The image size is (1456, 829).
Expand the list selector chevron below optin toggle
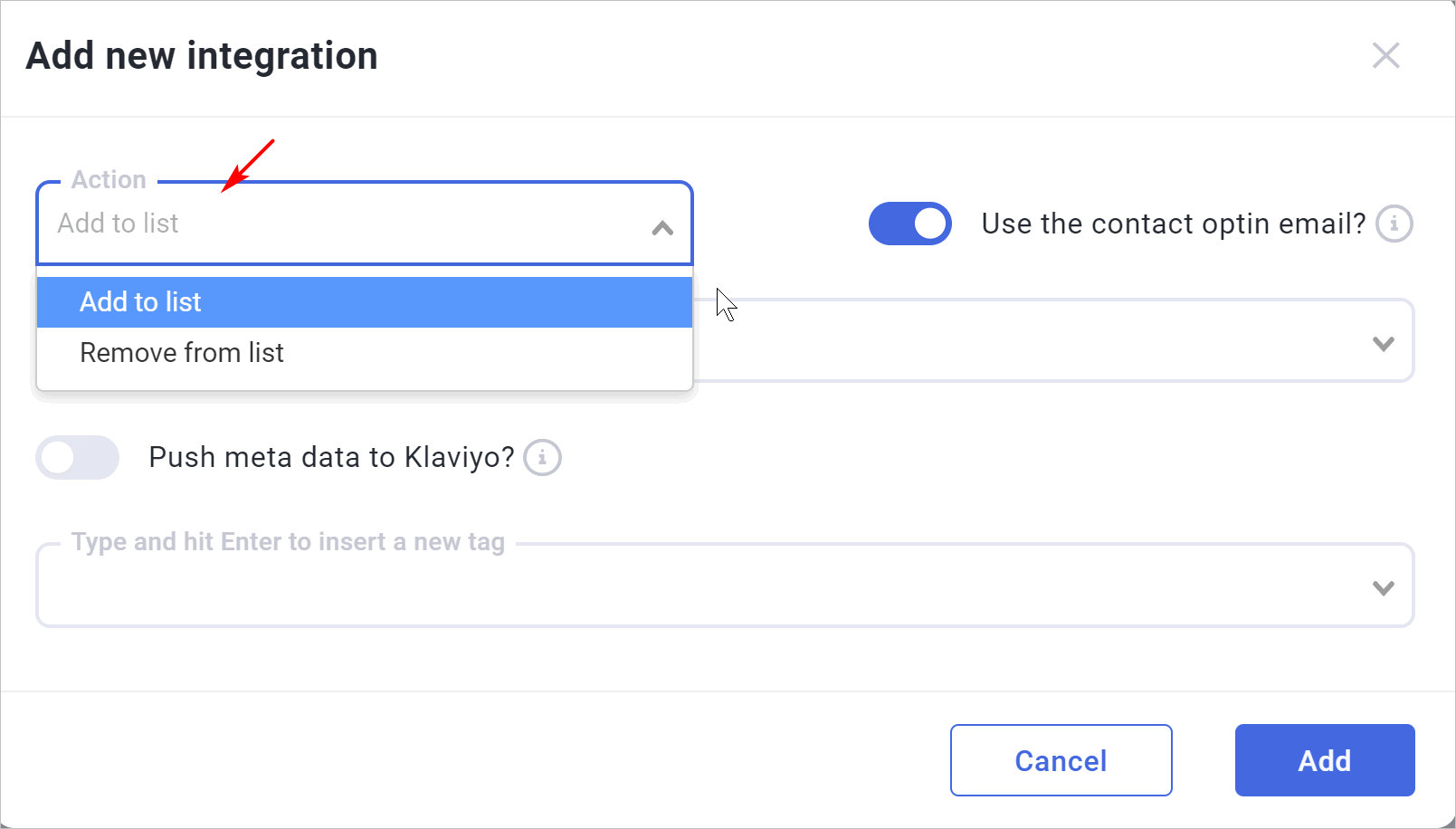click(x=1383, y=344)
